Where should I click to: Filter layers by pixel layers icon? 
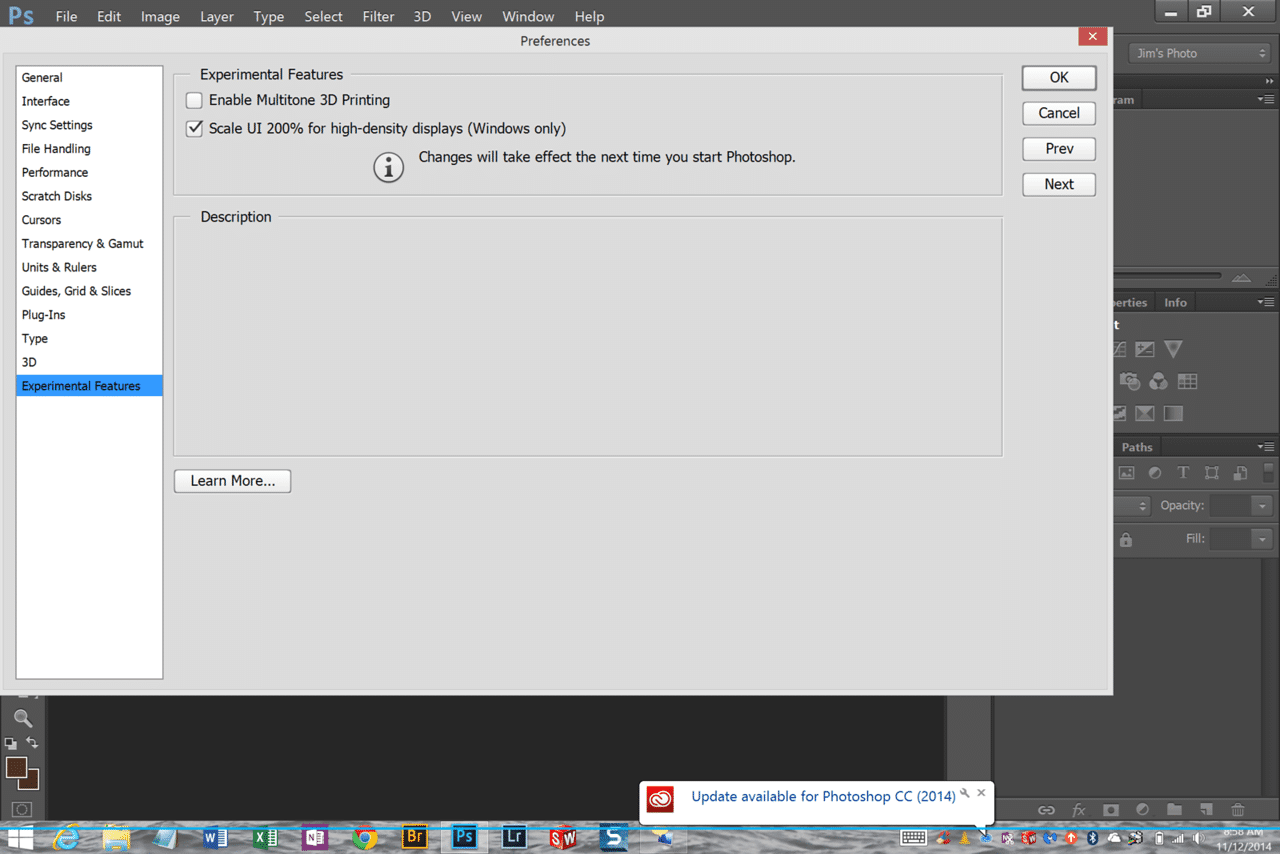(1126, 473)
